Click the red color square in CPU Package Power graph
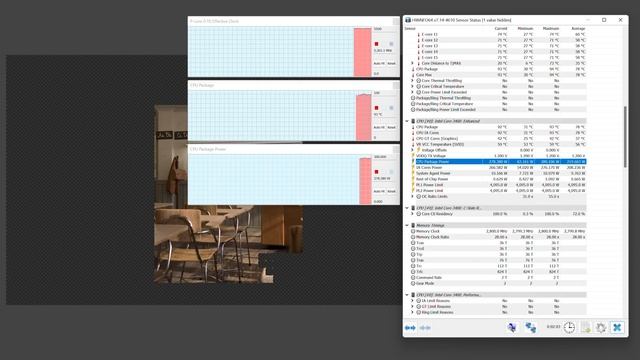 (376, 172)
